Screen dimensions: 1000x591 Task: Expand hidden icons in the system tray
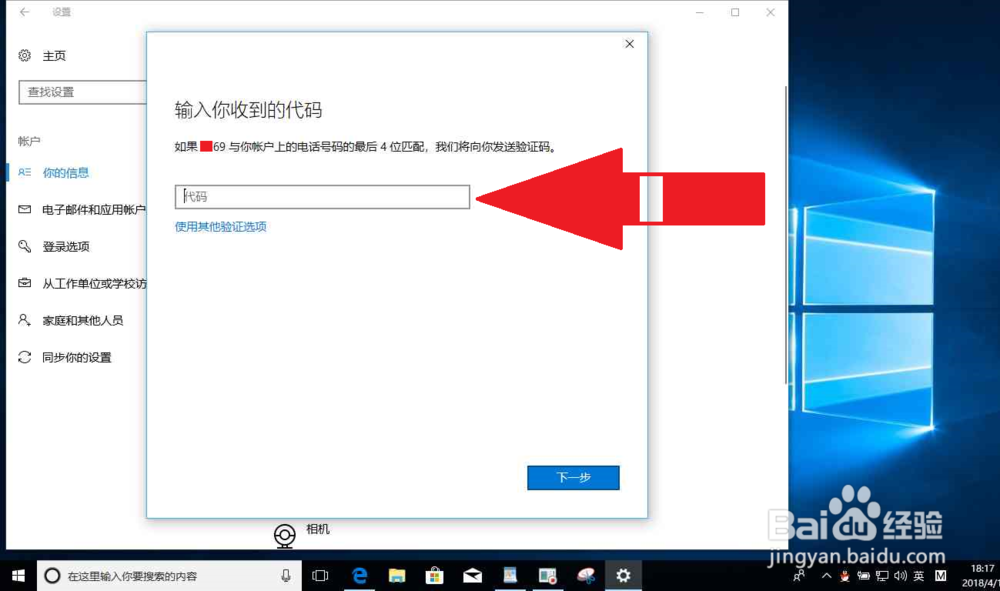(826, 576)
